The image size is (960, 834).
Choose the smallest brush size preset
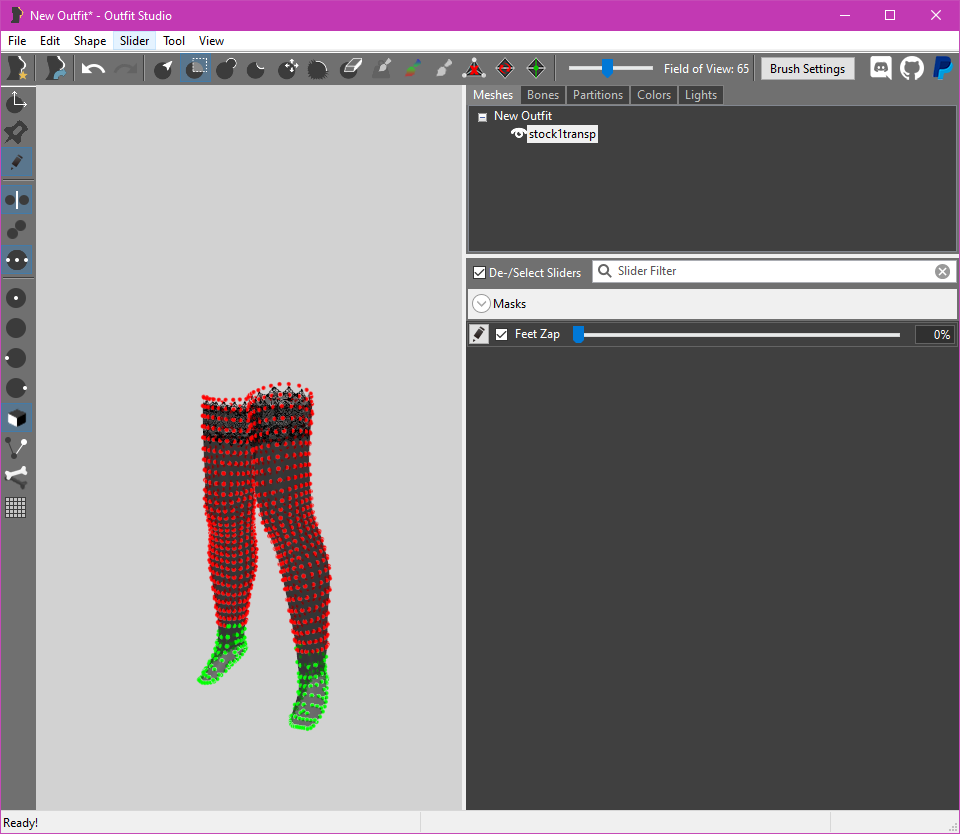point(17,298)
